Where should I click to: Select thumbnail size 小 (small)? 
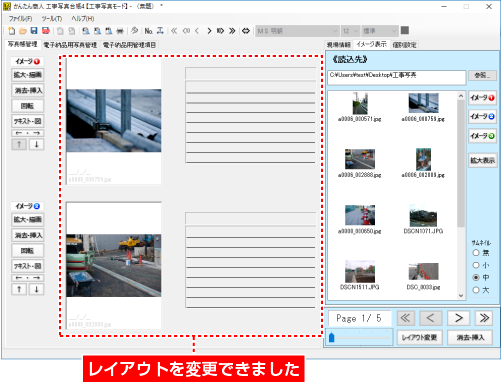(x=476, y=265)
